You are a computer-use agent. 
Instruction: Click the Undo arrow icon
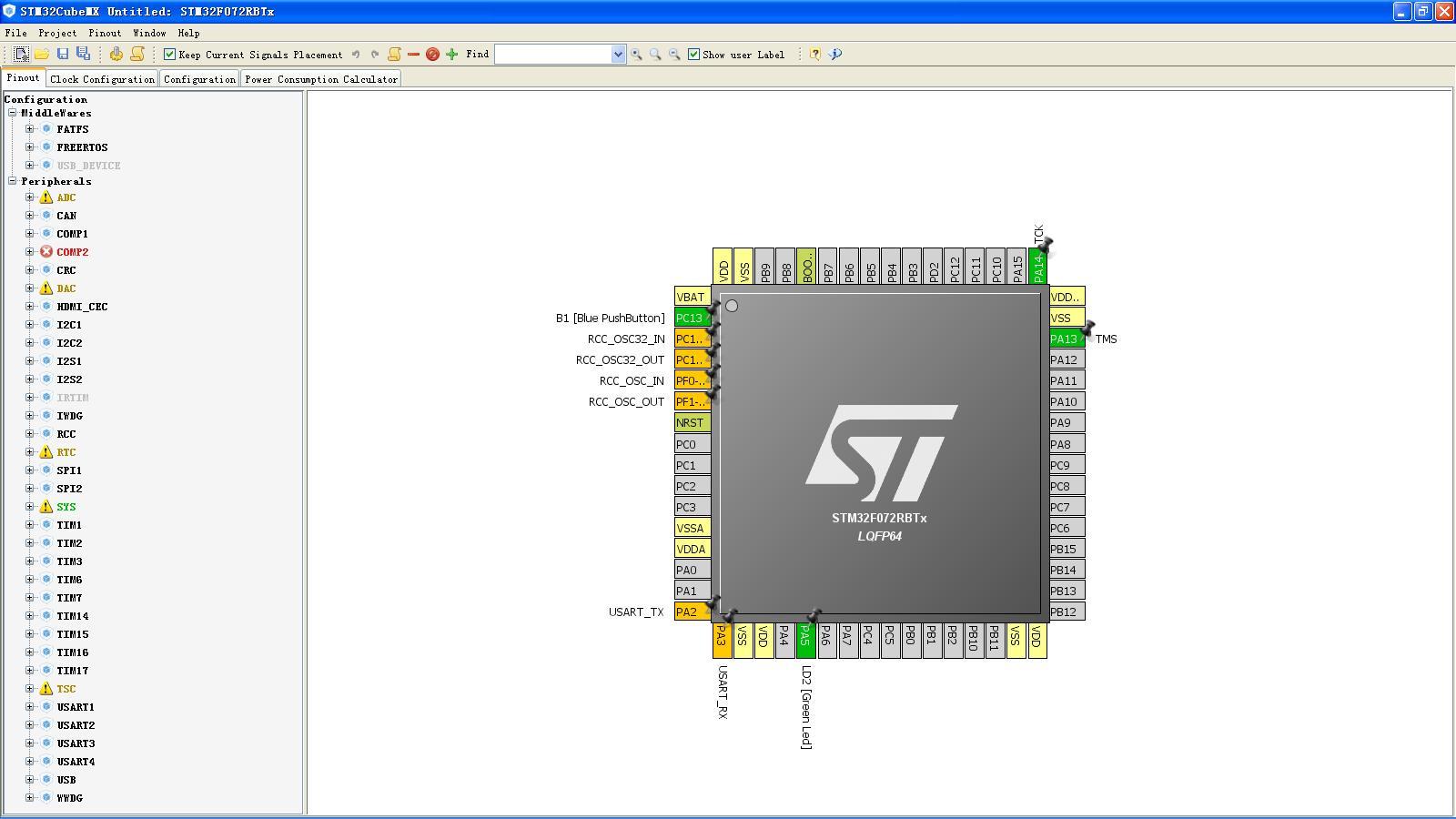point(356,55)
